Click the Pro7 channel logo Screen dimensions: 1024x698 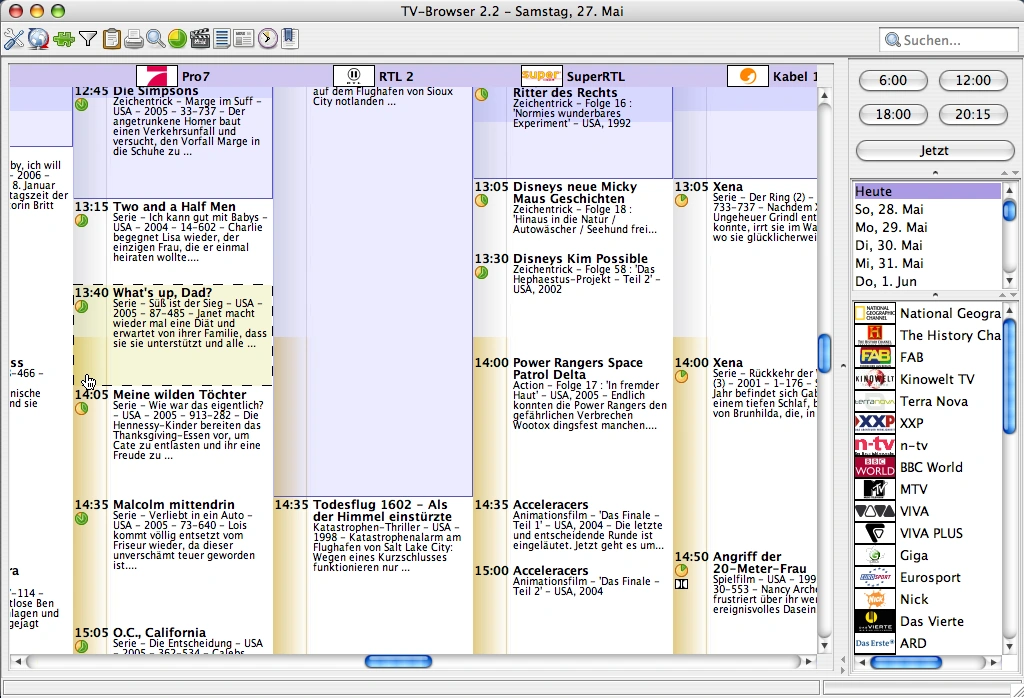coord(157,76)
